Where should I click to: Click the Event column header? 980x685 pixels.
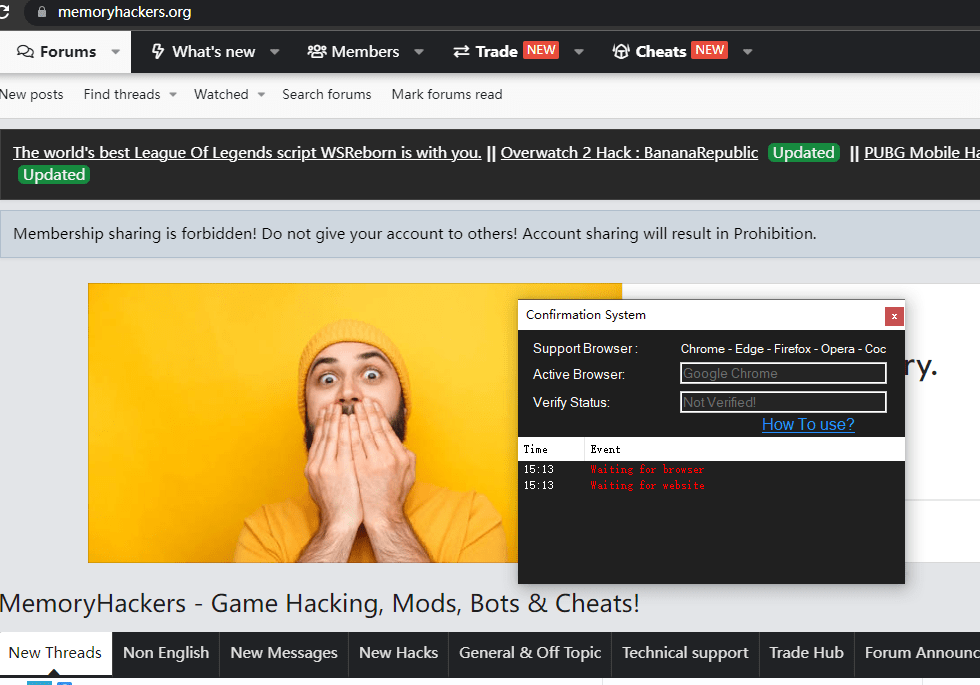(744, 449)
